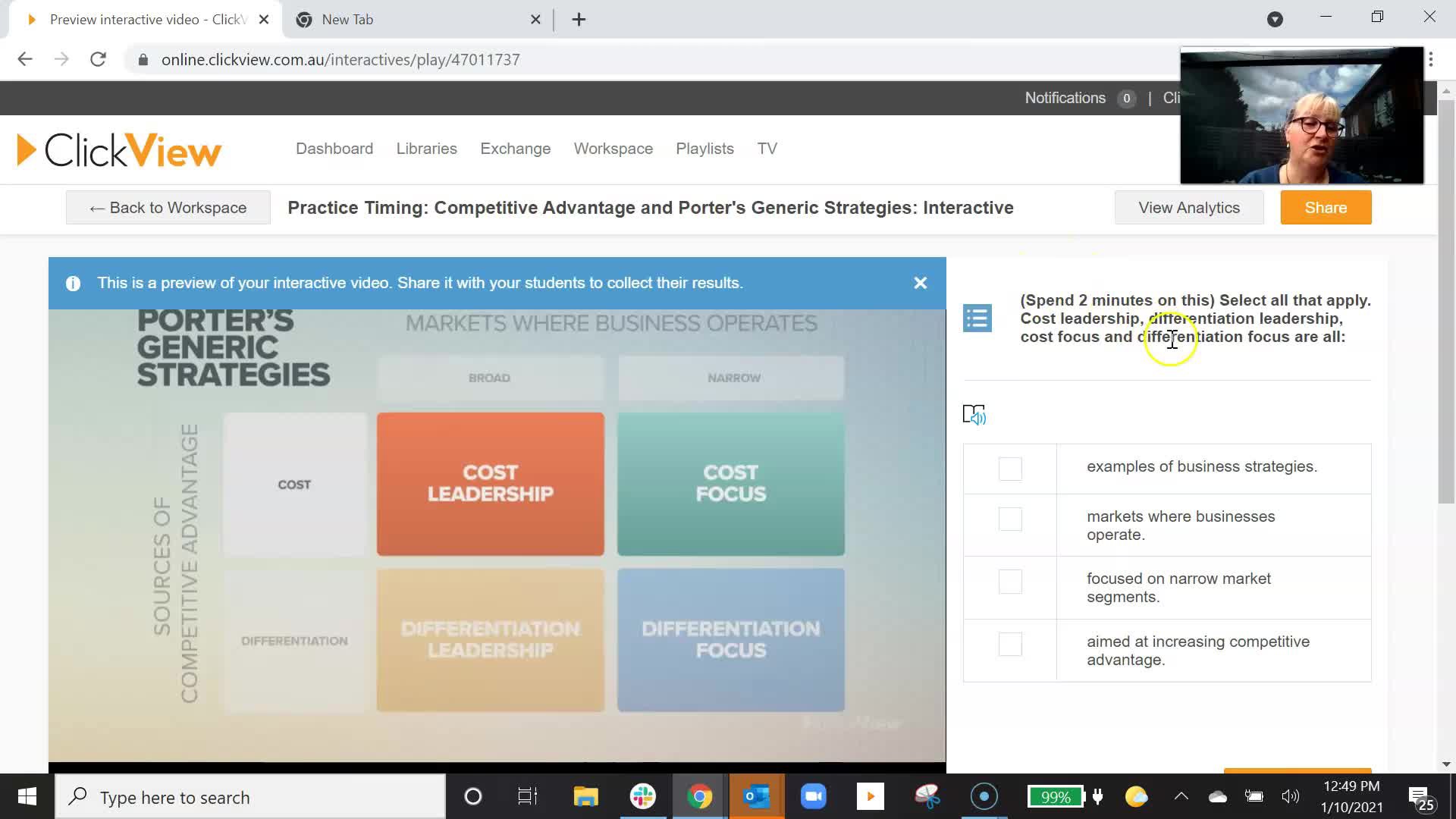The width and height of the screenshot is (1456, 819).
Task: Go to the Playlists menu item
Action: pyautogui.click(x=704, y=149)
